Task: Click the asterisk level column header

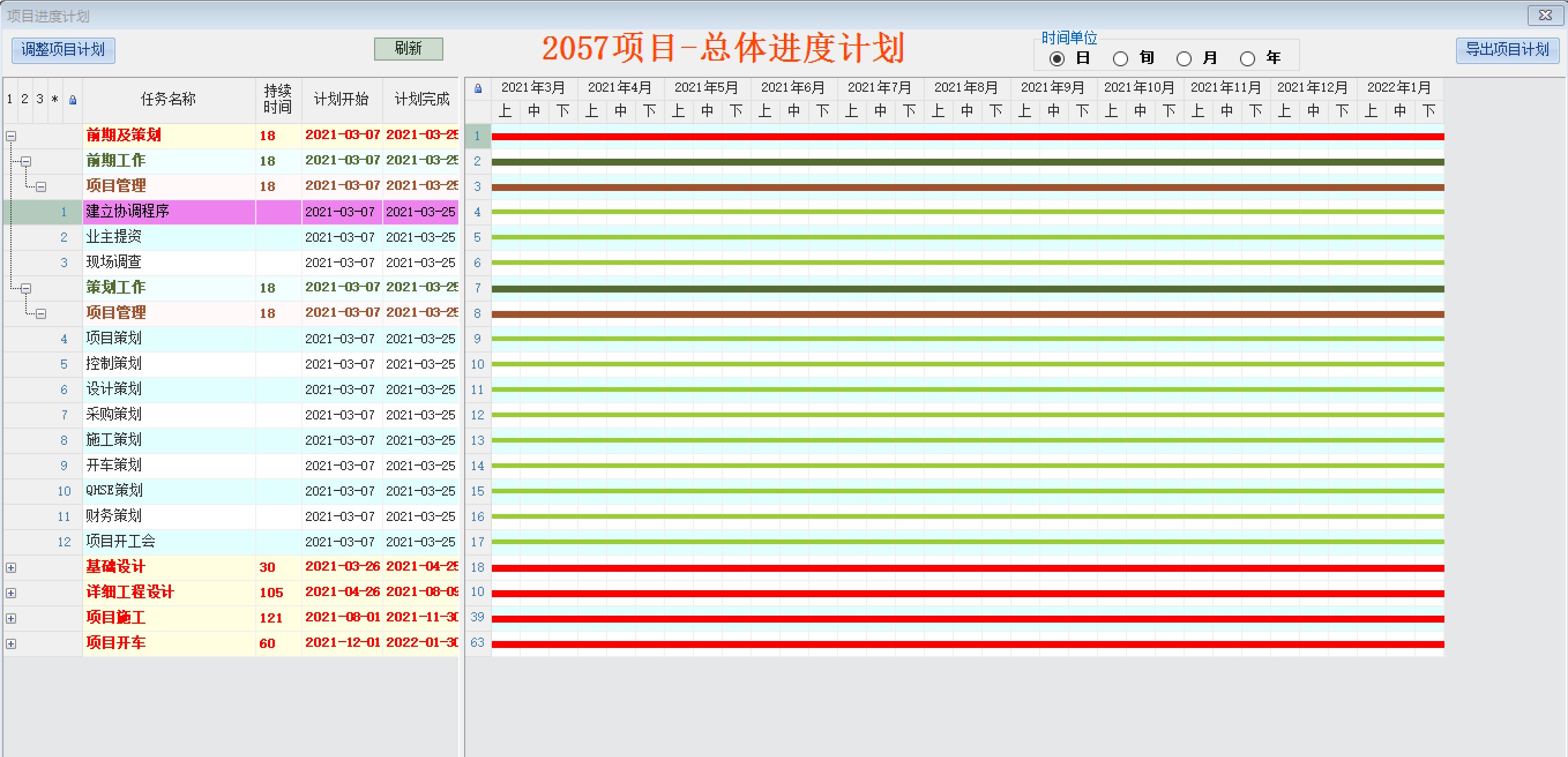Action: pyautogui.click(x=55, y=99)
